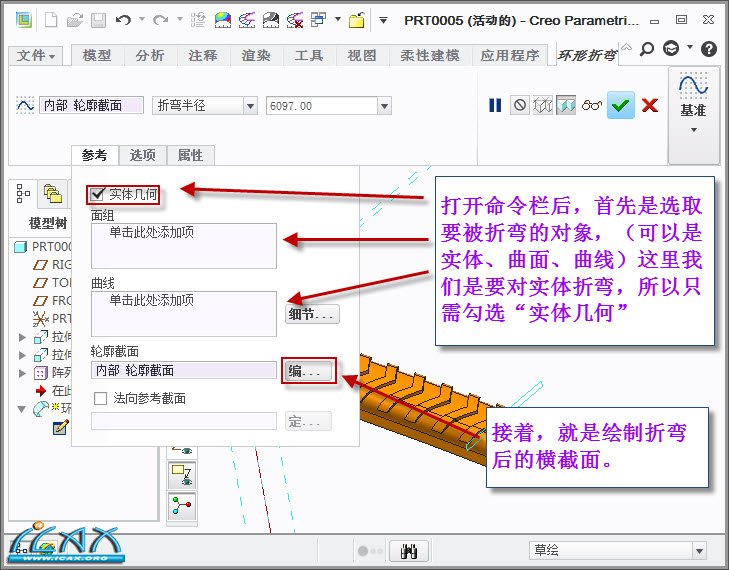Open the 选项 panel tab
729x570 pixels.
click(142, 155)
